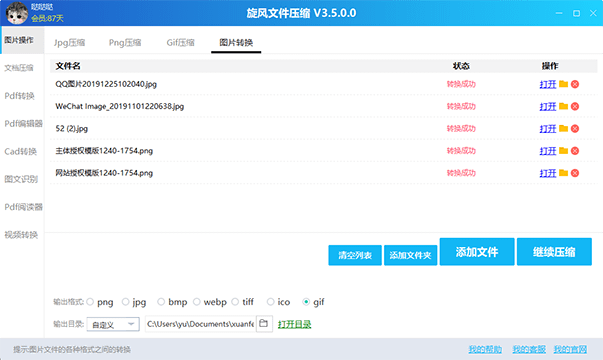Viewport: 603px width, 360px height.
Task: Switch to Jpg压缩 tab
Action: click(69, 42)
